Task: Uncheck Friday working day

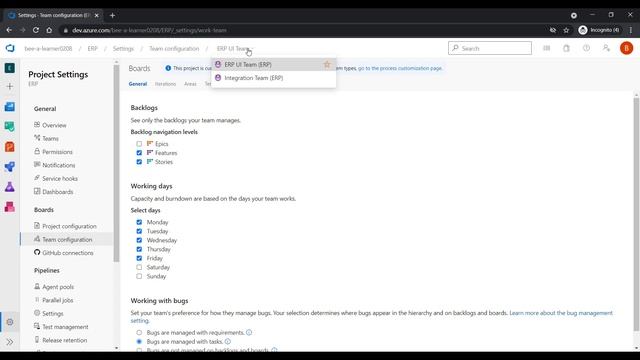Action: coord(139,258)
